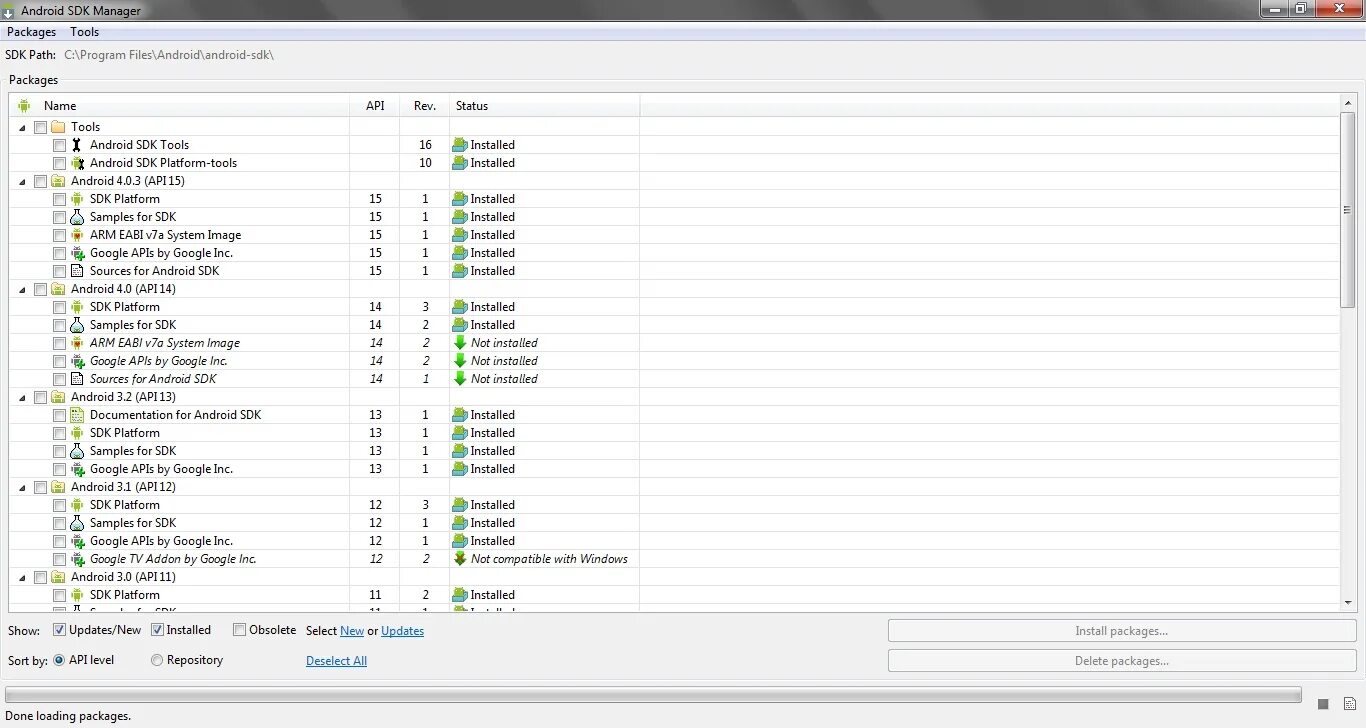This screenshot has height=728, width=1366.
Task: Collapse the Android 3.2 (API 13) group
Action: tap(23, 397)
